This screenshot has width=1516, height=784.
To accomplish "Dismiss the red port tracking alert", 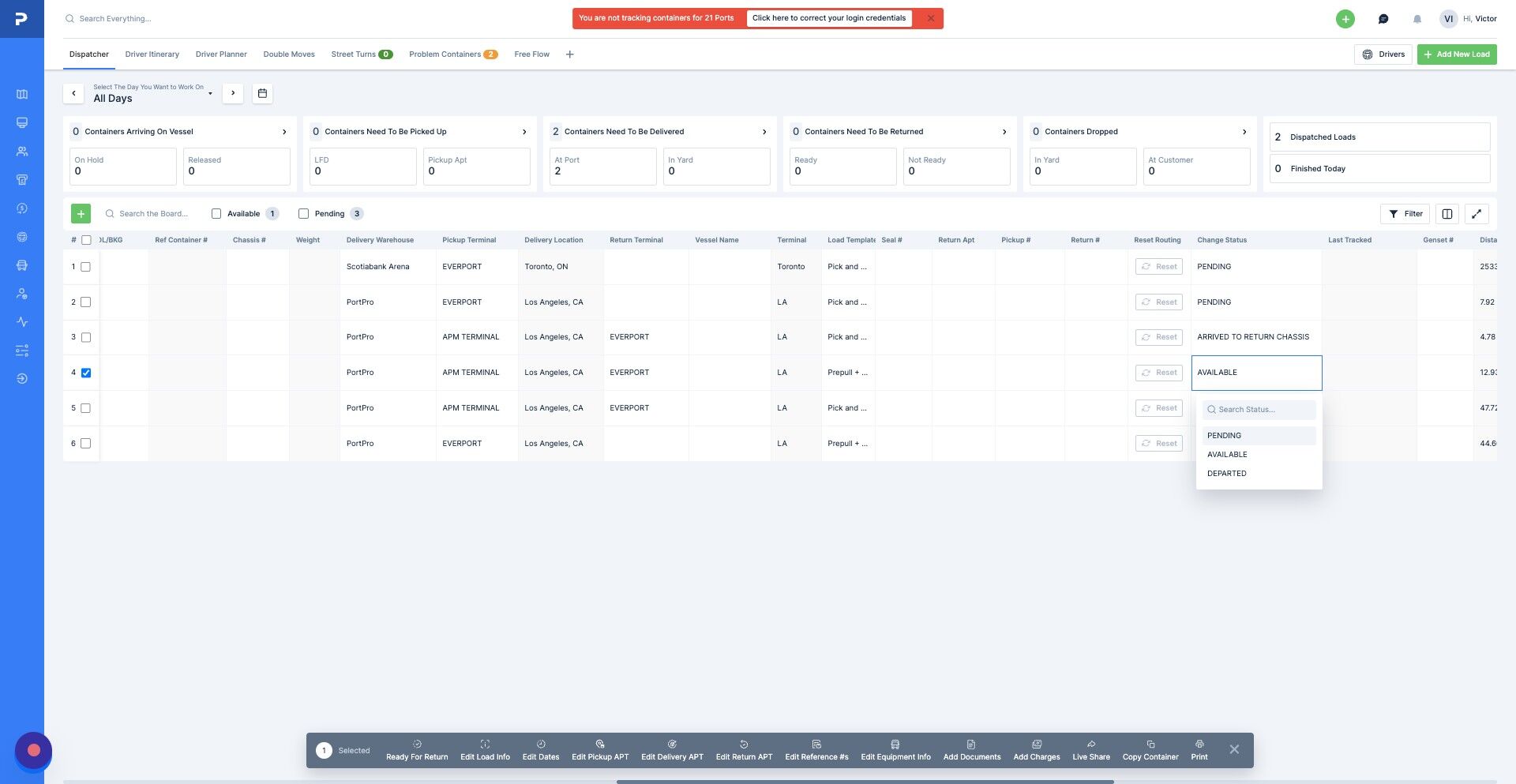I will [x=931, y=18].
